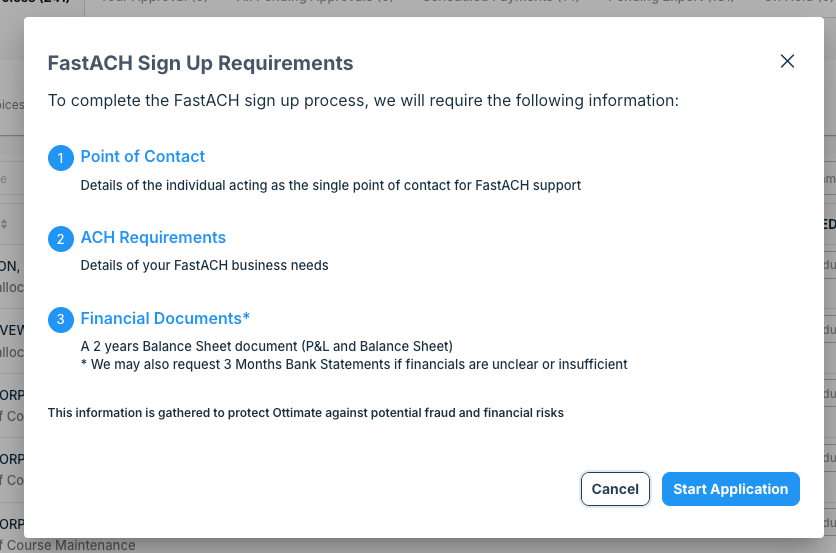
Task: Close the FastACH requirements dialog with X
Action: click(x=787, y=61)
